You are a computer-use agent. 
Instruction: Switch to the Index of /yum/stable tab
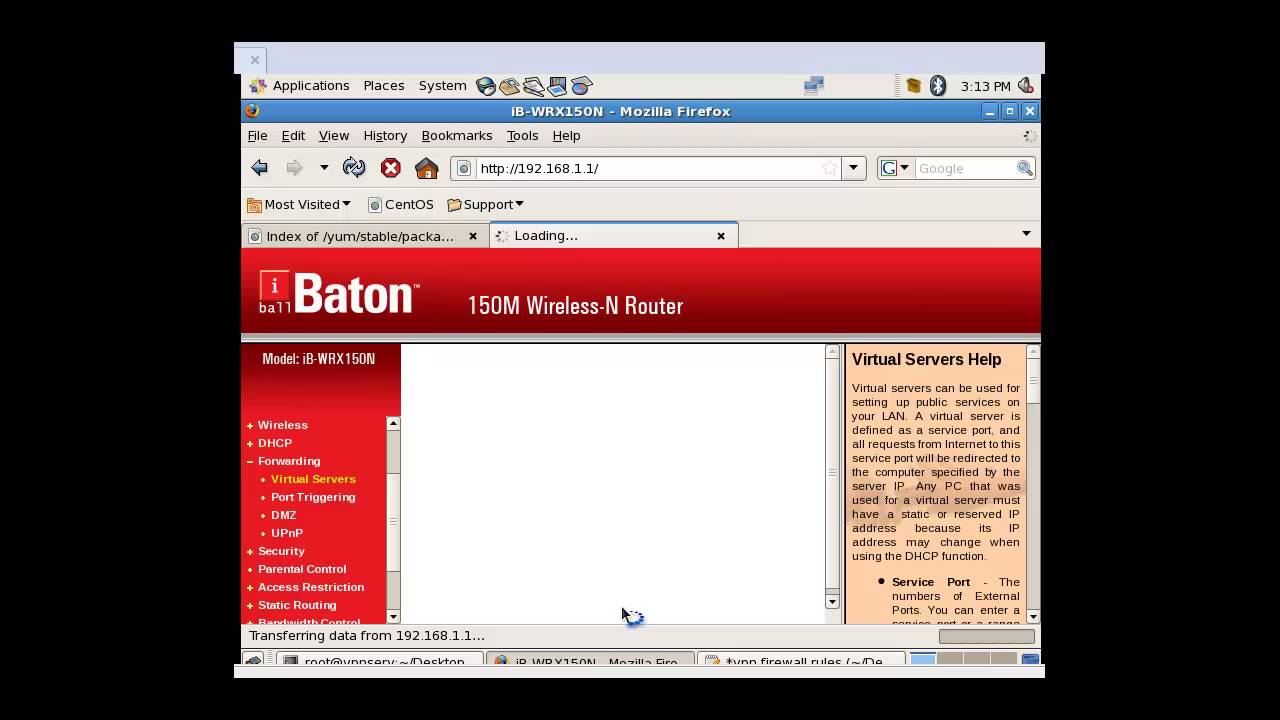click(x=365, y=236)
